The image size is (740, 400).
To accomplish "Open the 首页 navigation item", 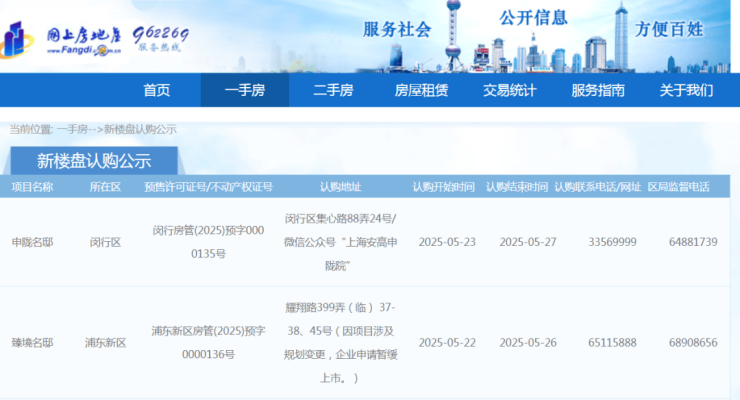I will (156, 90).
